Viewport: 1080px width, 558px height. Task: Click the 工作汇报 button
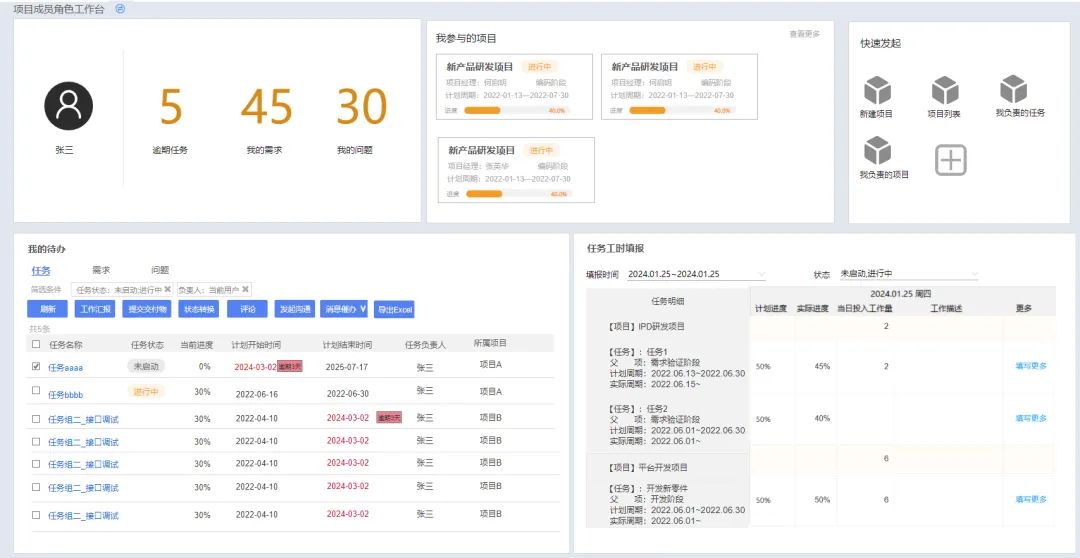point(95,309)
